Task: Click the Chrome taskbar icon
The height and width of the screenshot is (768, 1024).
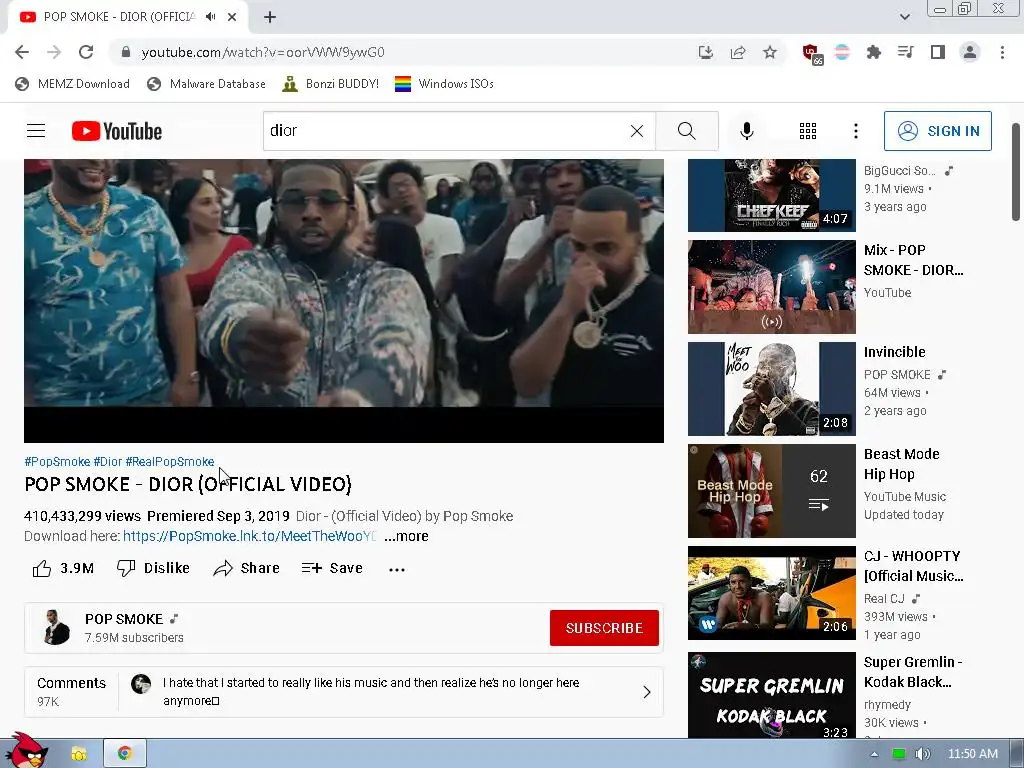Action: click(125, 754)
